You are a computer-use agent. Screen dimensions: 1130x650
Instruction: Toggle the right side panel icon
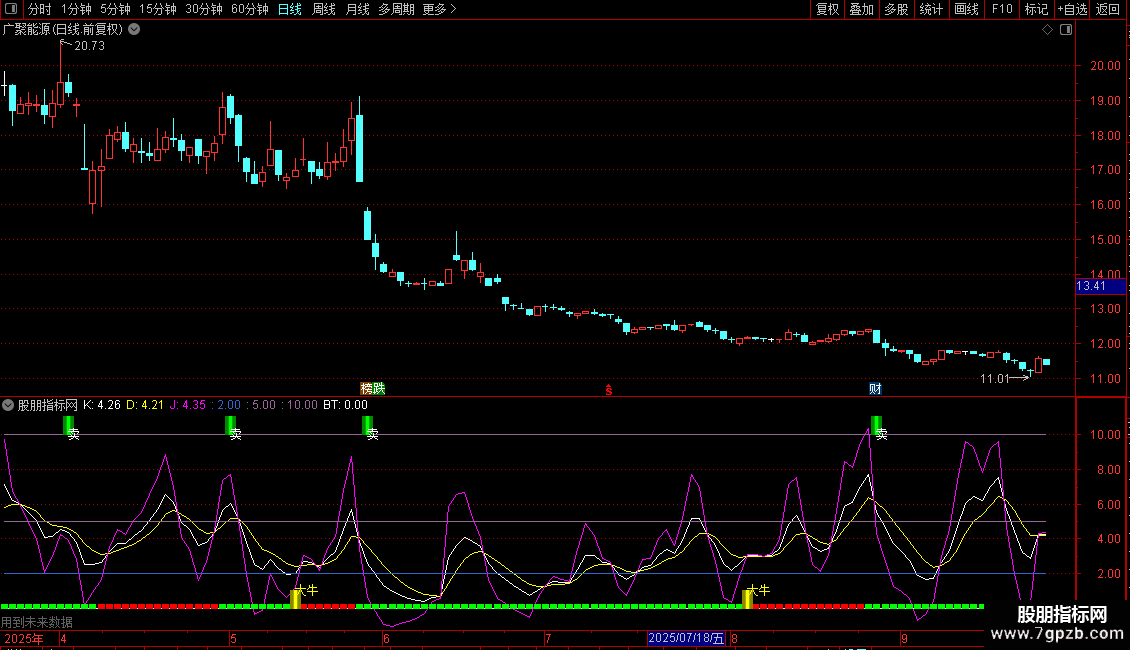point(1066,30)
